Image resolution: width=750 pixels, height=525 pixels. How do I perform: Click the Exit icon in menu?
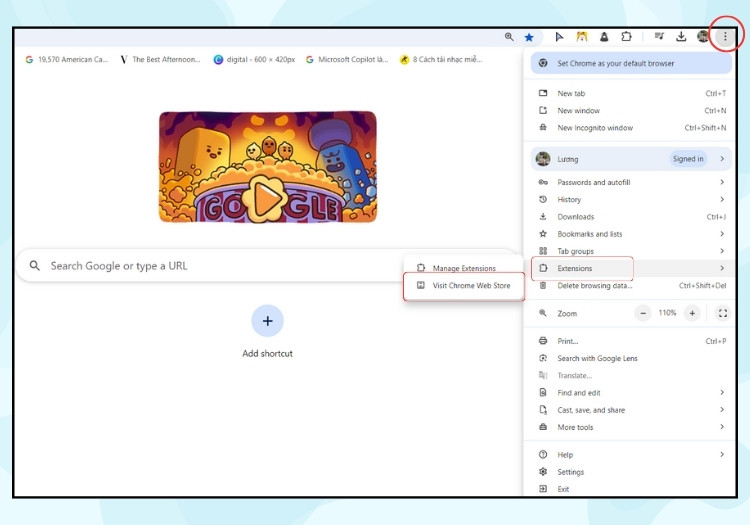[x=543, y=489]
